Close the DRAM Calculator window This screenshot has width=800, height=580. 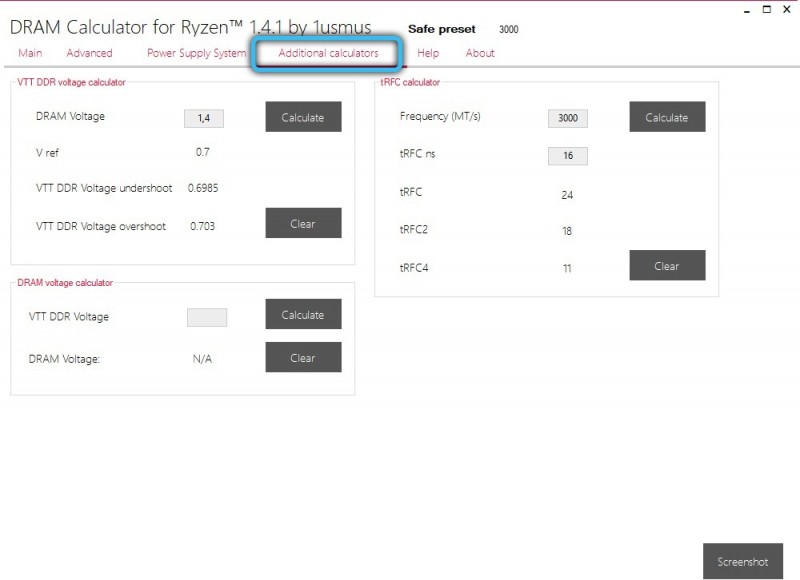[786, 9]
